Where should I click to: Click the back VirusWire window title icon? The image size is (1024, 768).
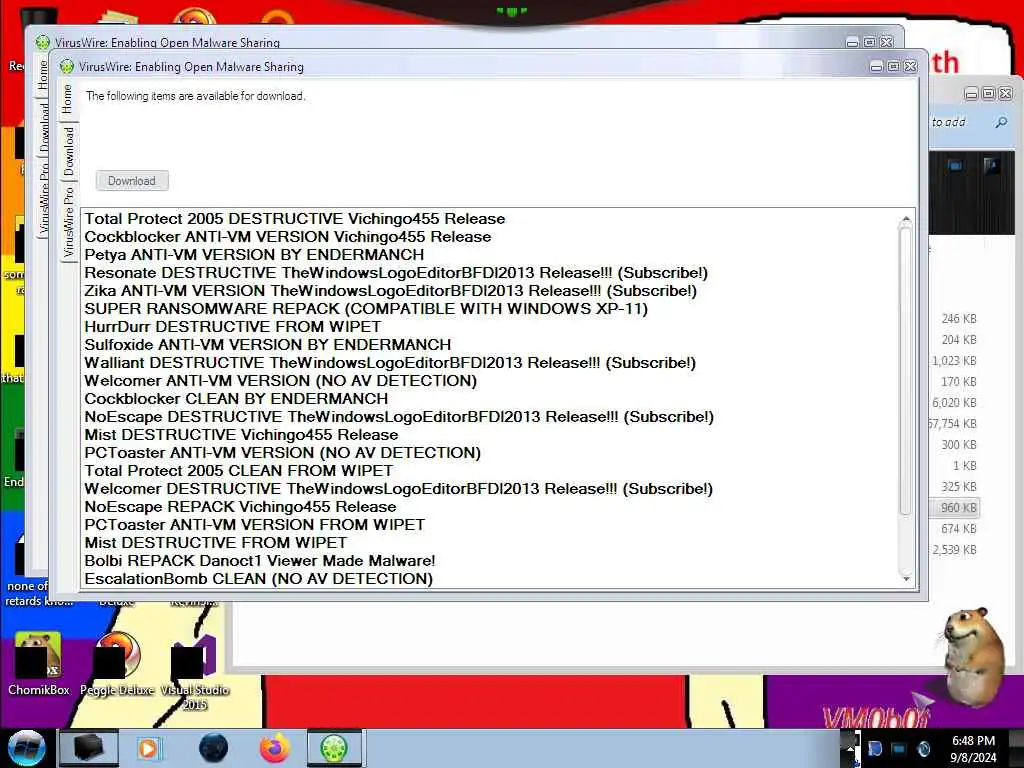(42, 42)
